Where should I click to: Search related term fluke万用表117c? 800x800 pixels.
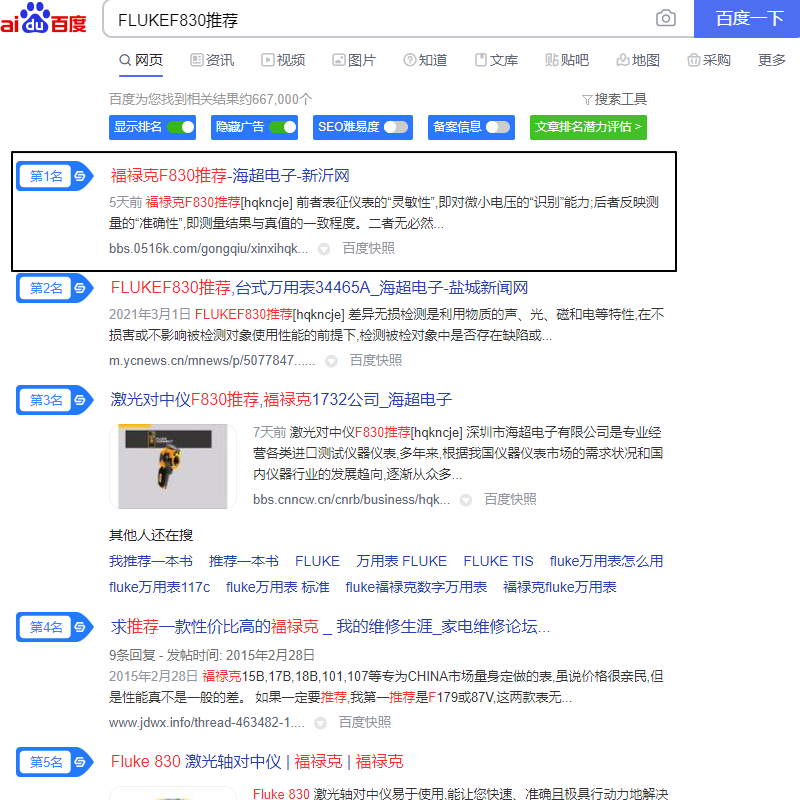[x=159, y=587]
